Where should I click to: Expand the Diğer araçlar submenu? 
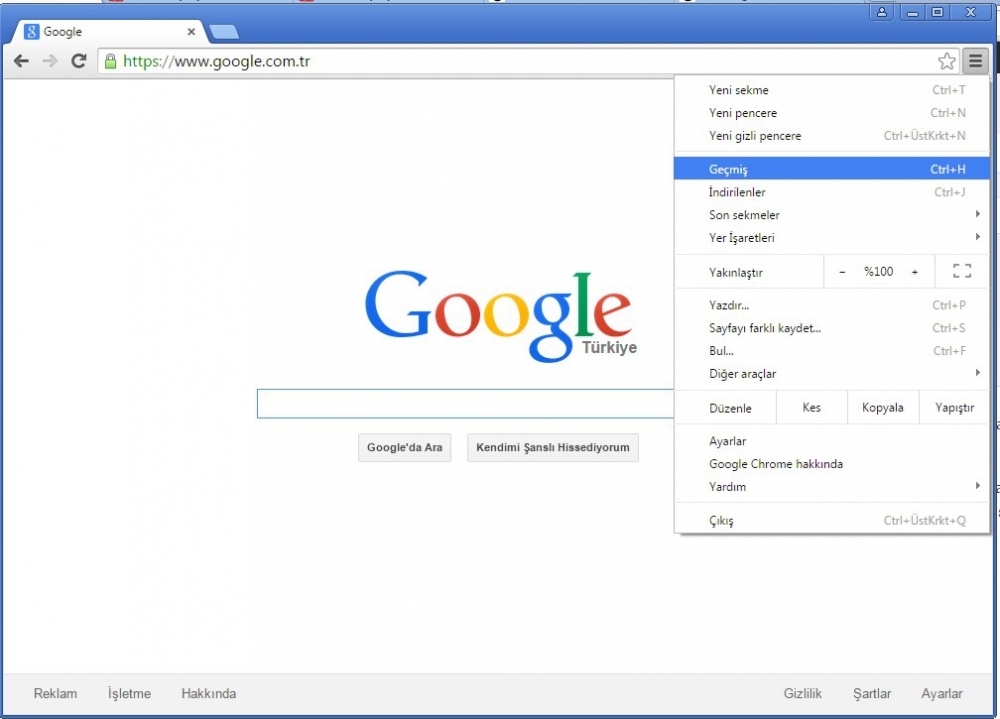(742, 374)
